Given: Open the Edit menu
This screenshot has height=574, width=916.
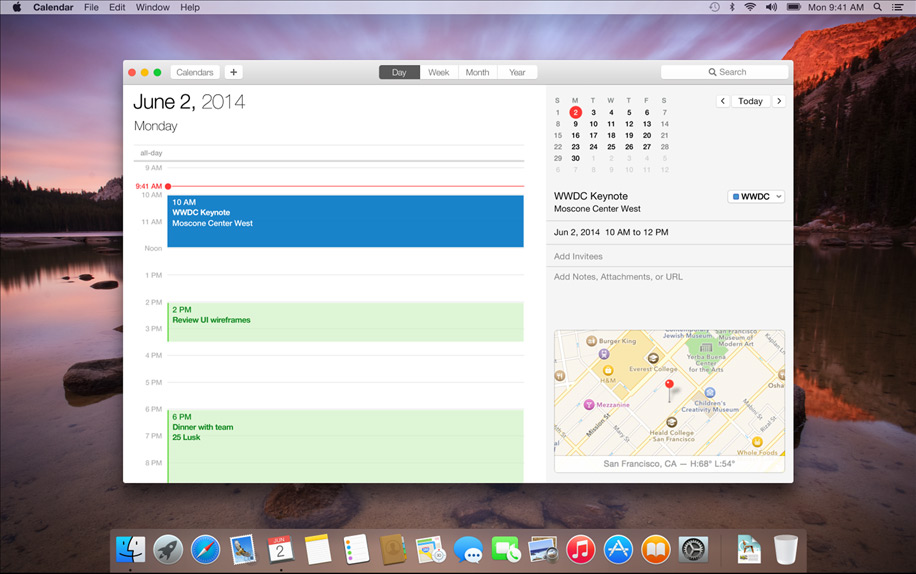Looking at the screenshot, I should [x=117, y=7].
